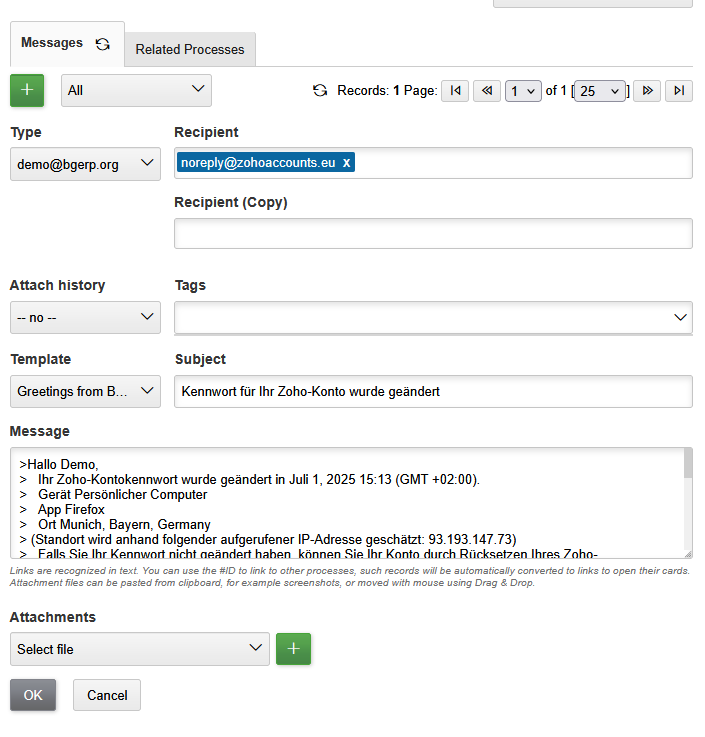Open the Attach history dropdown

tap(85, 317)
